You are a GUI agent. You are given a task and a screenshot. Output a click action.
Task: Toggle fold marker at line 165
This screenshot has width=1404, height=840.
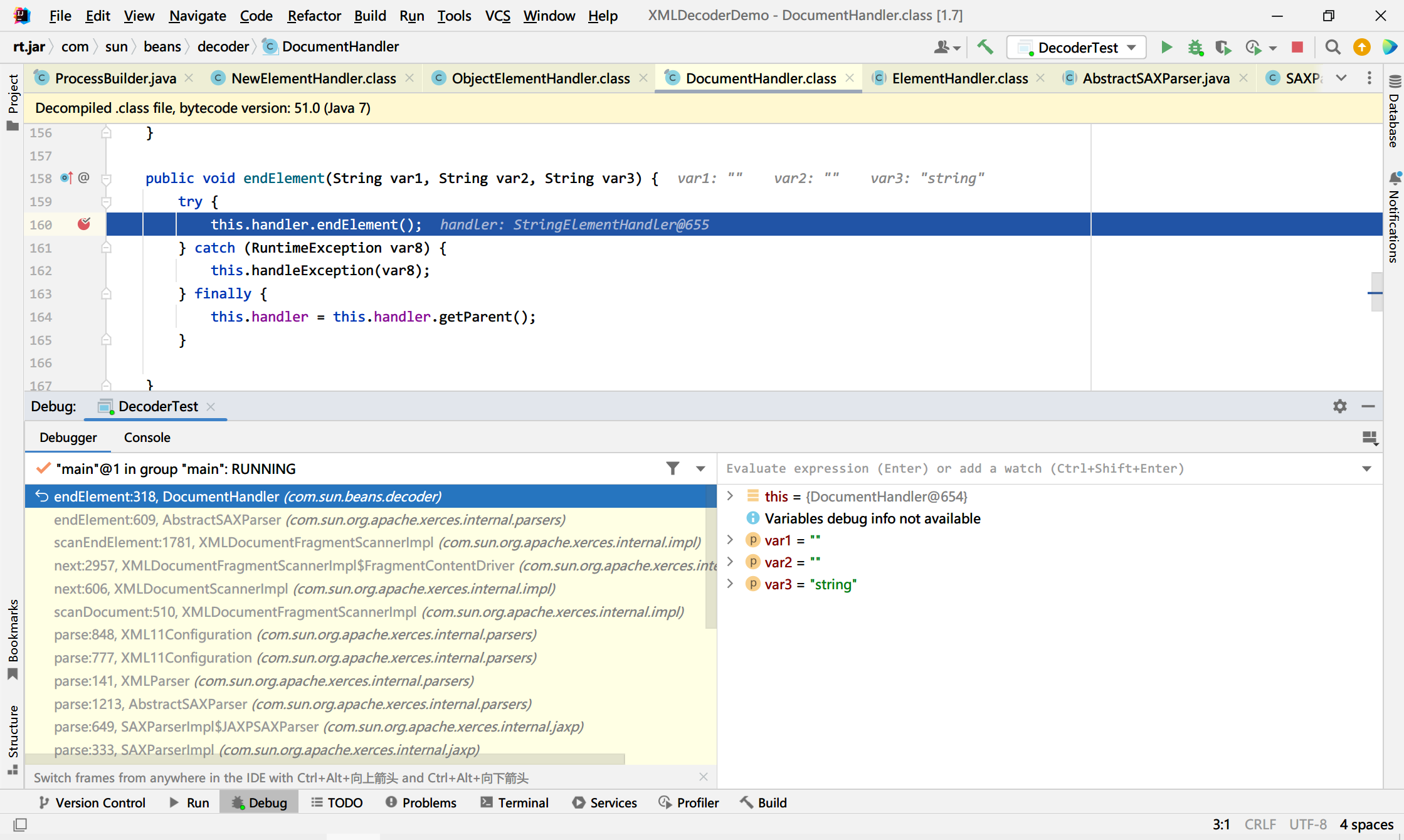click(106, 340)
